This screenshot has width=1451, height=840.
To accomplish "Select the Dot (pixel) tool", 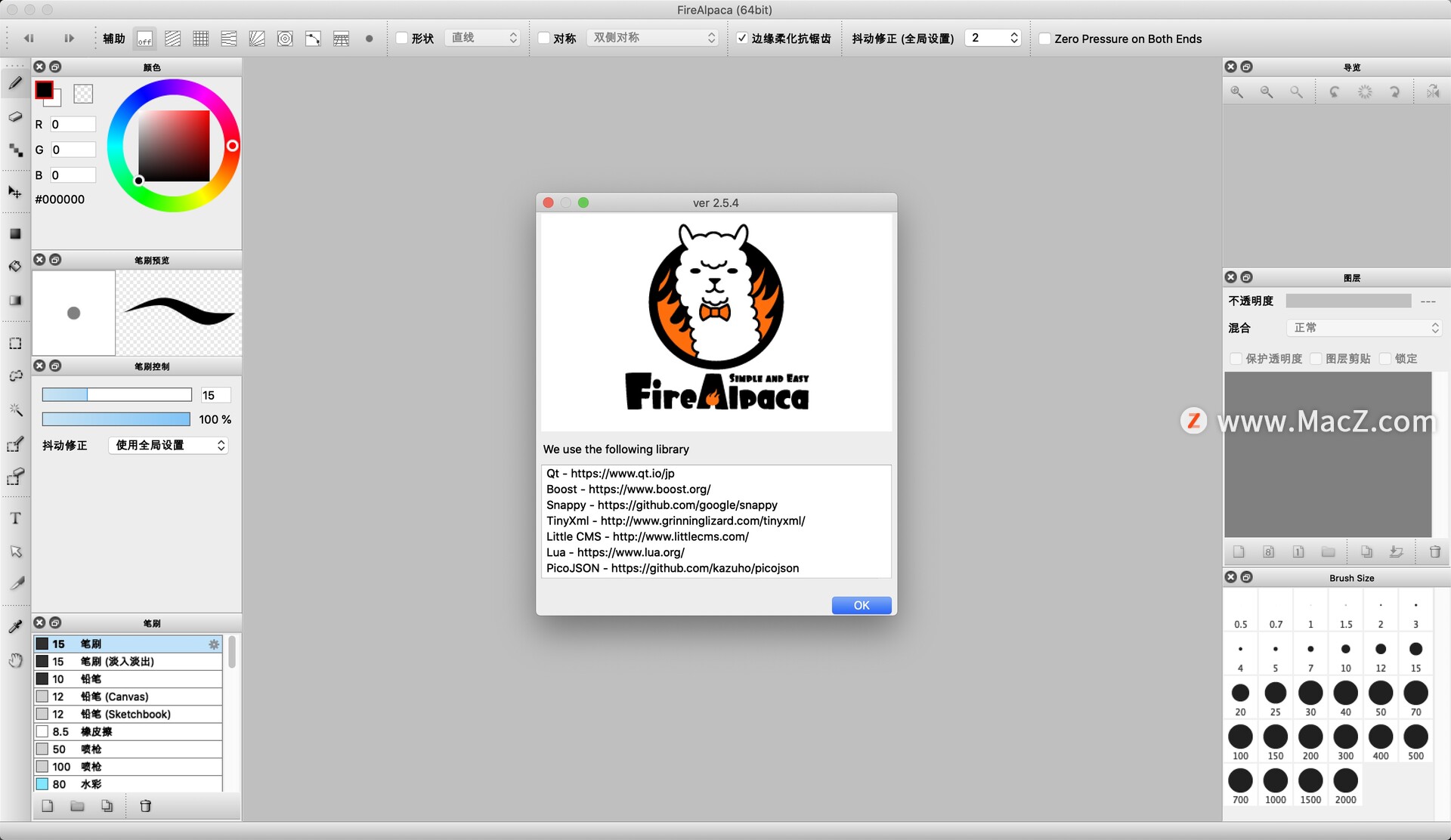I will pyautogui.click(x=15, y=150).
